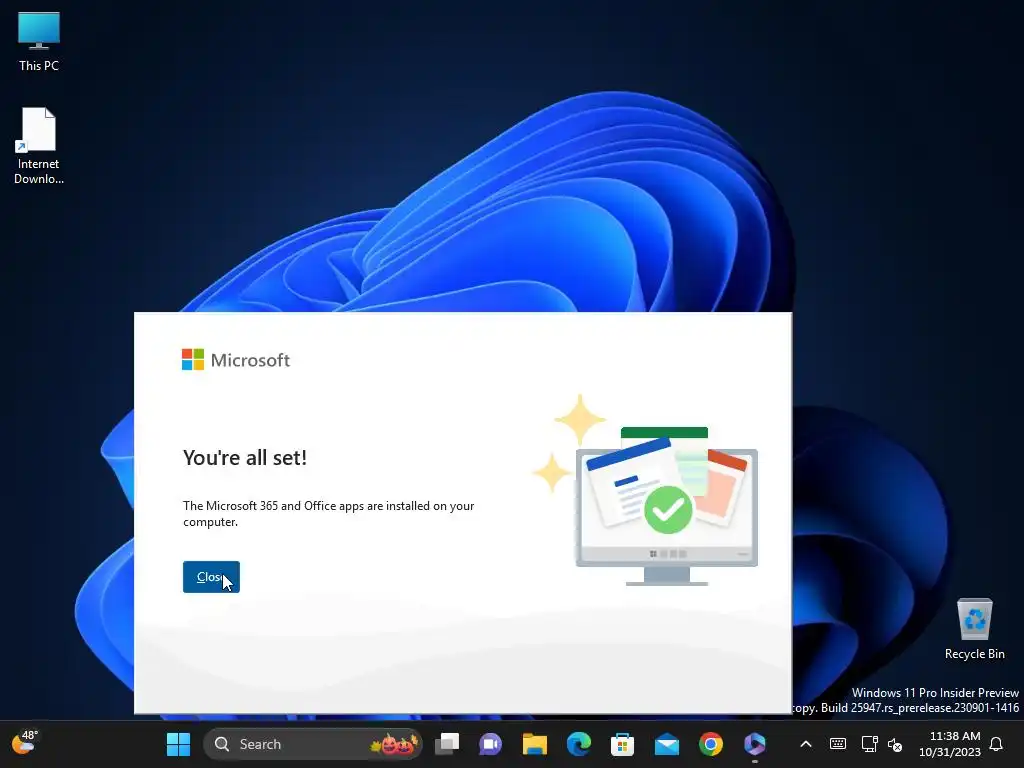Open File Explorer from the taskbar
Viewport: 1024px width, 768px height.
coord(534,744)
